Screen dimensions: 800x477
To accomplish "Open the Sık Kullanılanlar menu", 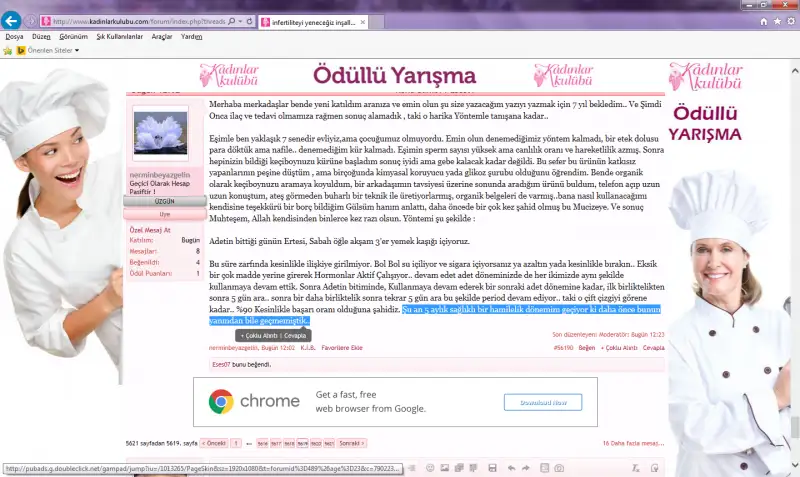I will coord(119,35).
